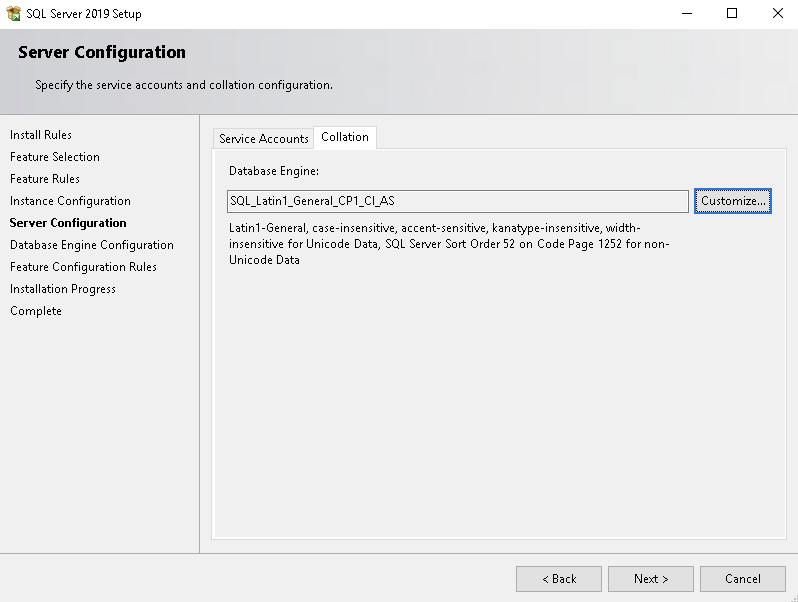Click the Database Engine collation field
Image resolution: width=798 pixels, height=602 pixels.
tap(458, 201)
